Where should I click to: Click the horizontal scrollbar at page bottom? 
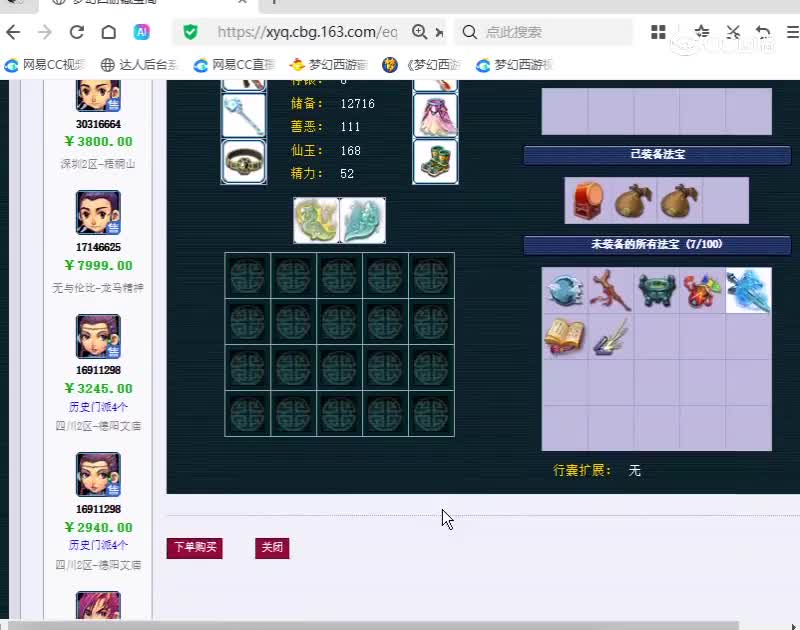(x=373, y=625)
